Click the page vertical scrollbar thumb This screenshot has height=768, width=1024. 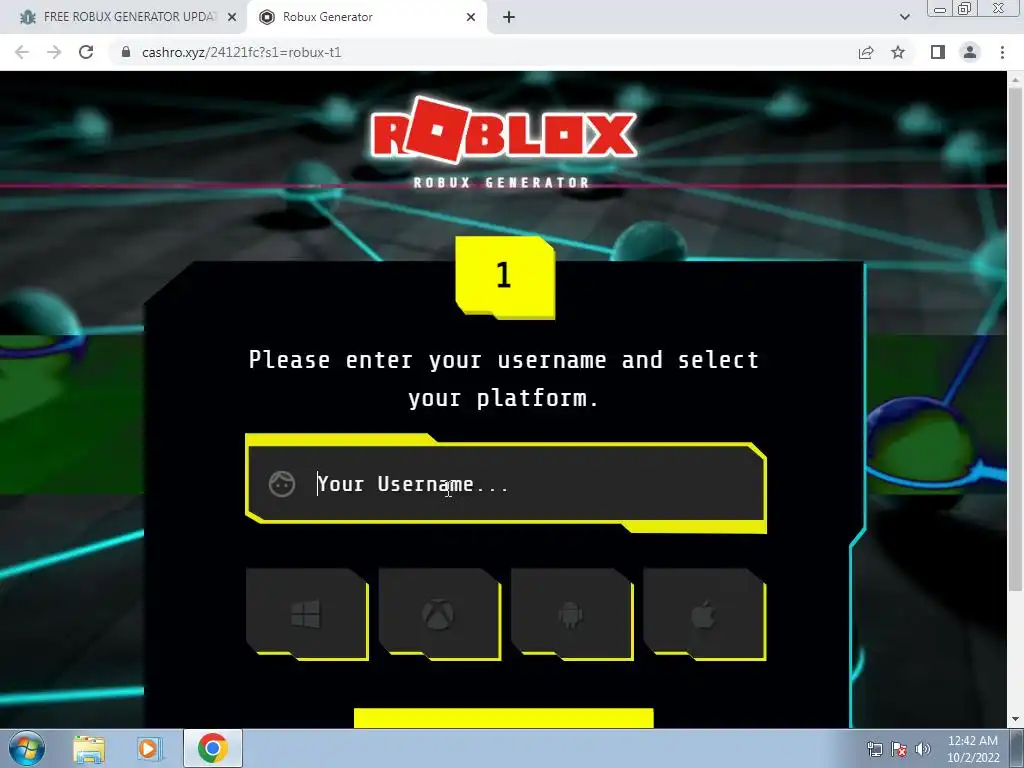pyautogui.click(x=1015, y=340)
